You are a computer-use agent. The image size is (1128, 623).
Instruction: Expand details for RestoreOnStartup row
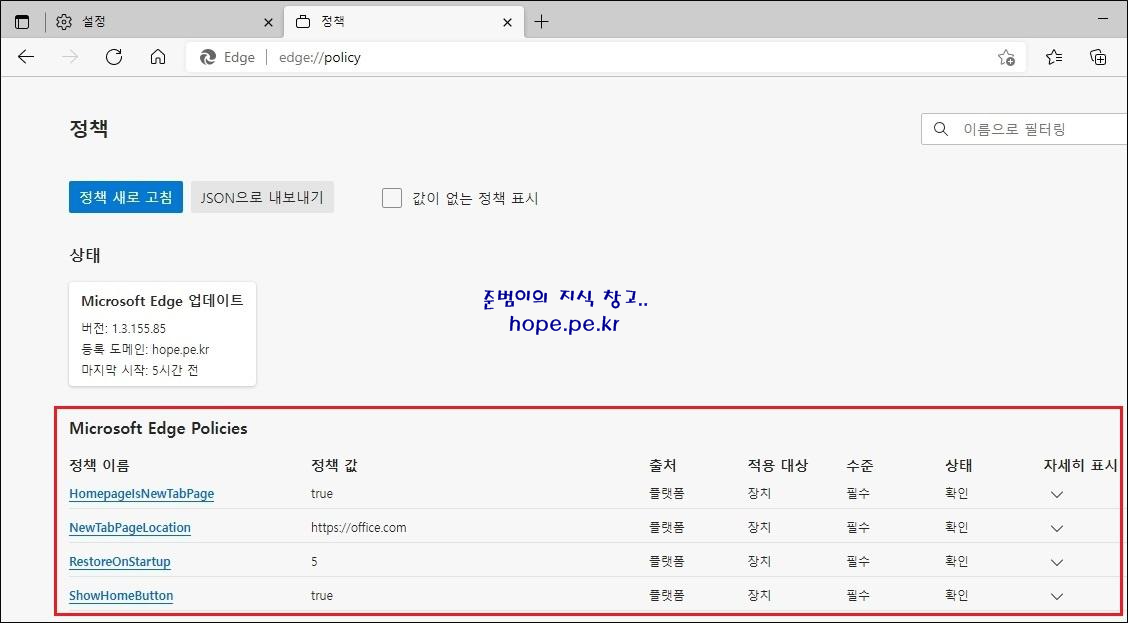(x=1057, y=562)
